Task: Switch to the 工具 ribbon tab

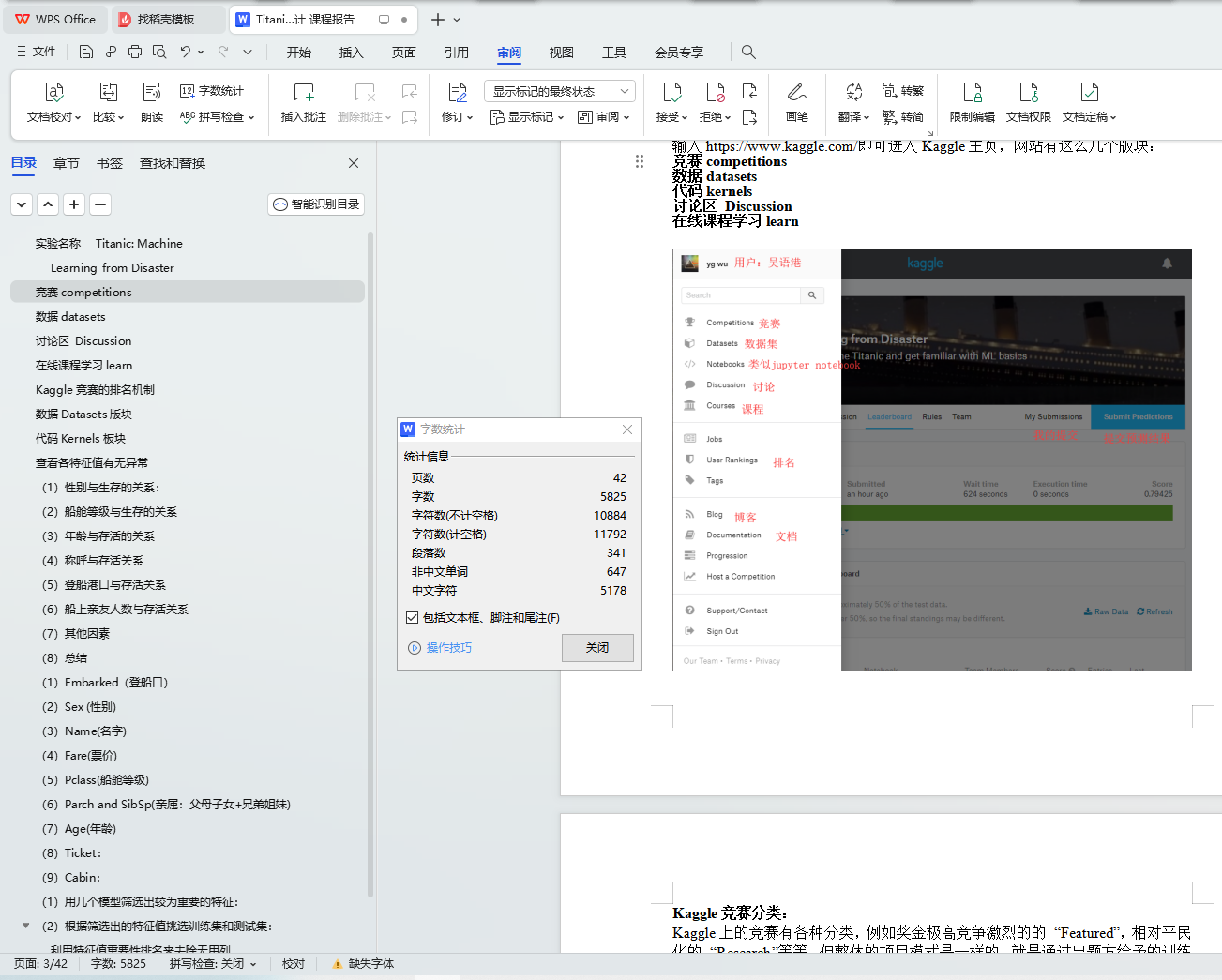Action: [614, 53]
